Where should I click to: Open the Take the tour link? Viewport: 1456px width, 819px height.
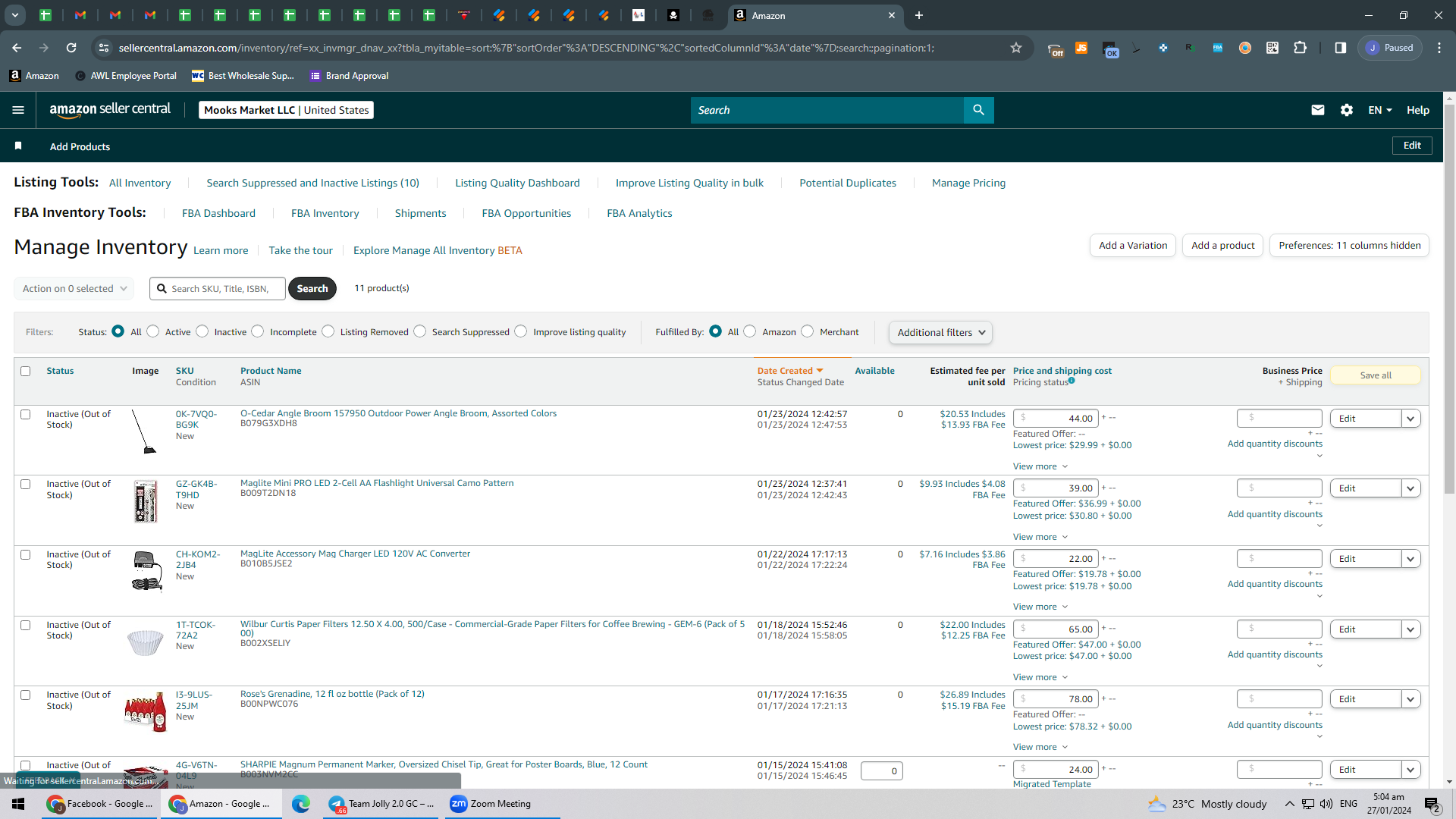click(x=300, y=250)
